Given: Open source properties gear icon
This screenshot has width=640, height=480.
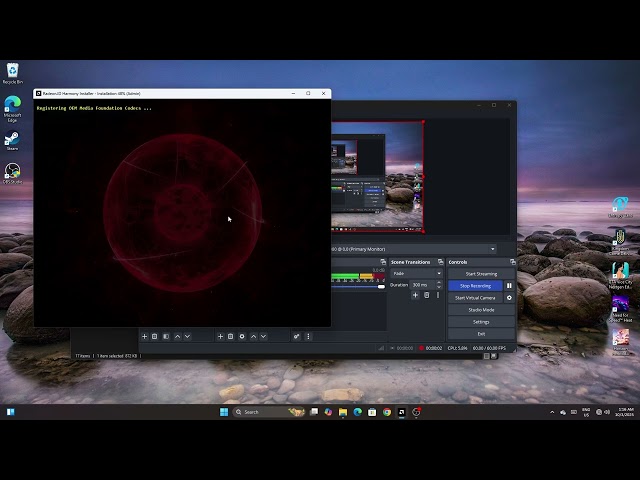Looking at the screenshot, I should click(242, 336).
